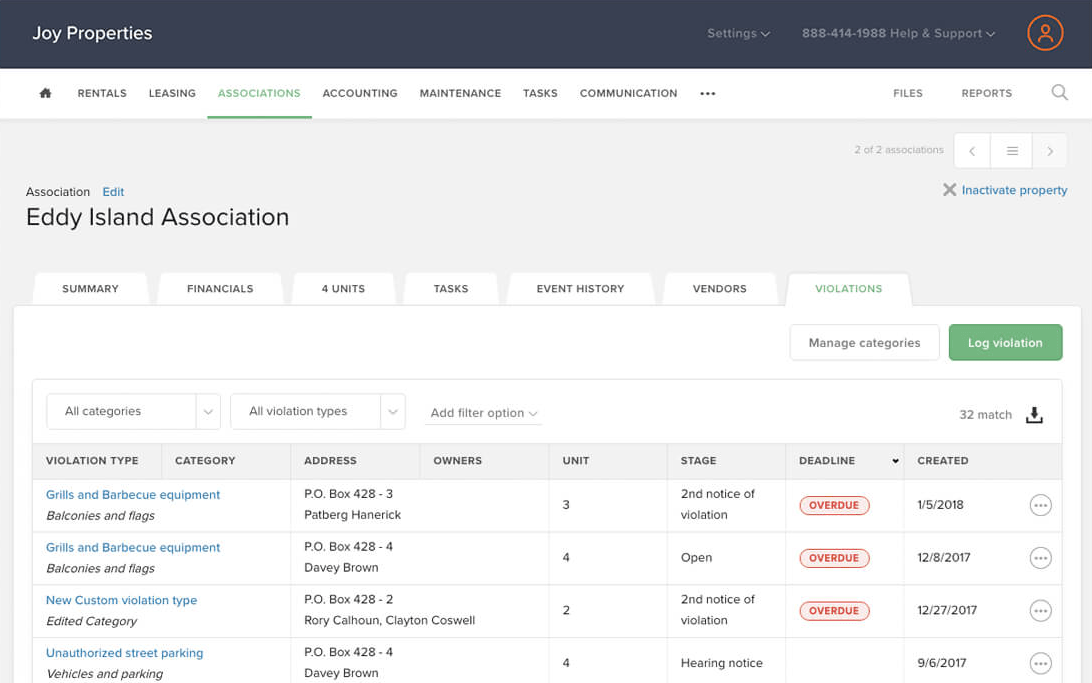The width and height of the screenshot is (1092, 683).
Task: Open the Add filter option dropdown
Action: (484, 412)
